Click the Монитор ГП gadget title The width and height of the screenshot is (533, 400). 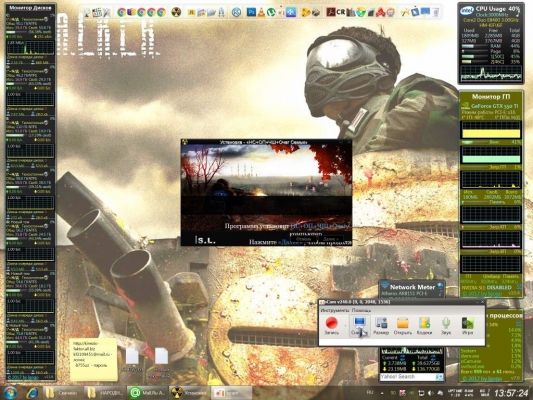490,97
